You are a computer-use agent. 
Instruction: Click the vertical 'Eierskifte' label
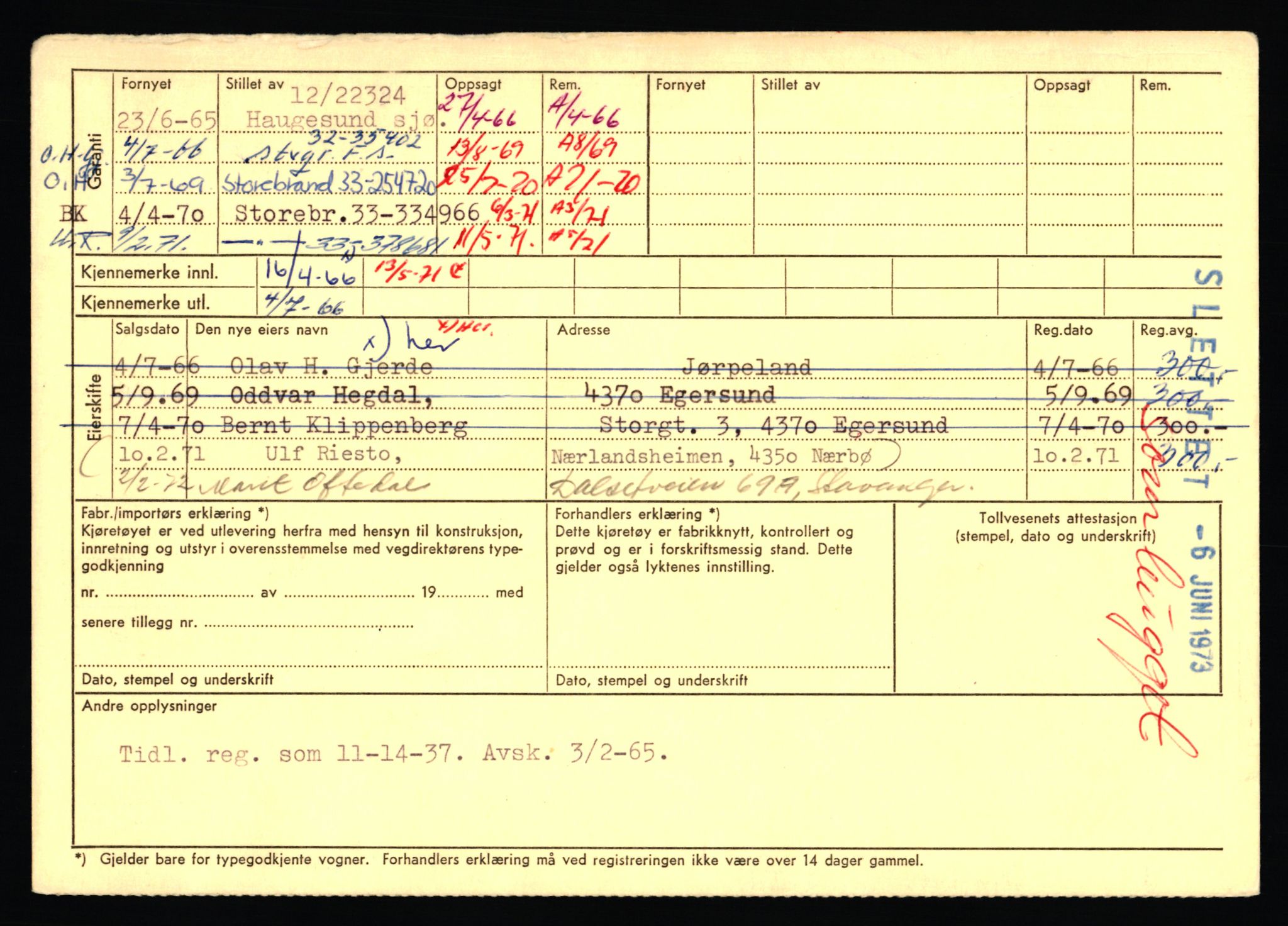click(x=96, y=407)
